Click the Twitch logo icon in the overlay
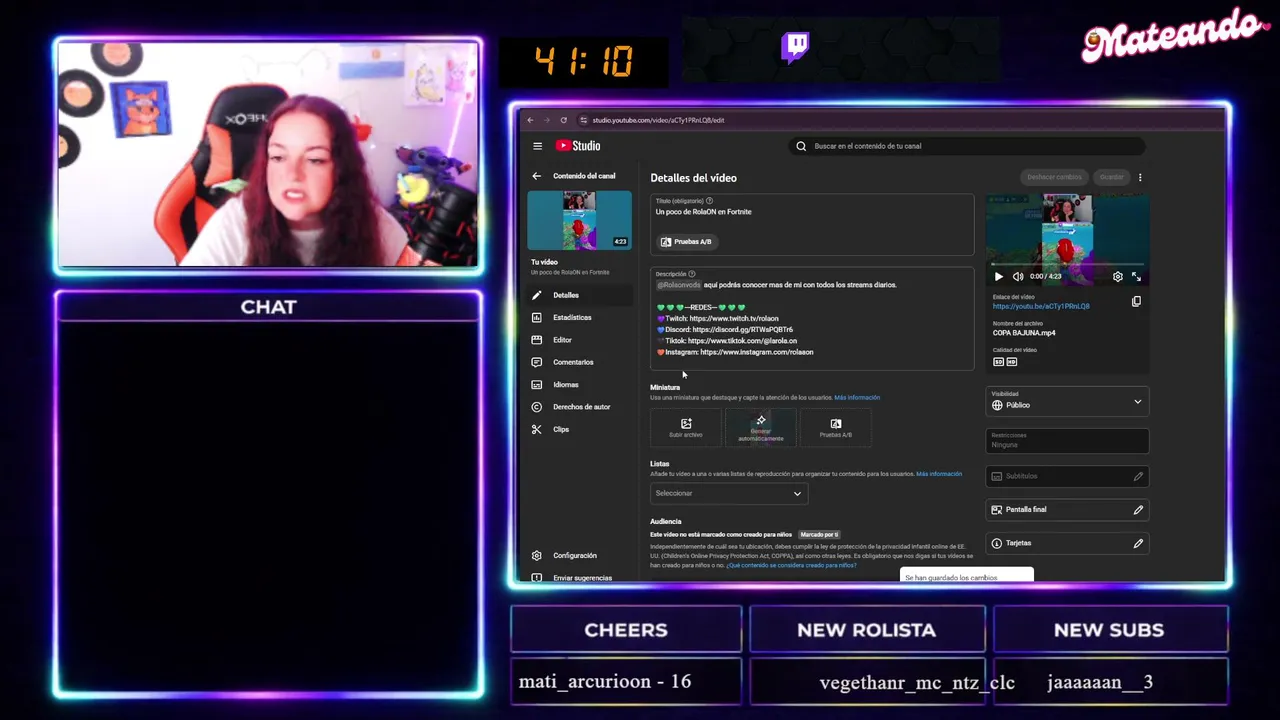This screenshot has width=1280, height=720. click(x=795, y=47)
